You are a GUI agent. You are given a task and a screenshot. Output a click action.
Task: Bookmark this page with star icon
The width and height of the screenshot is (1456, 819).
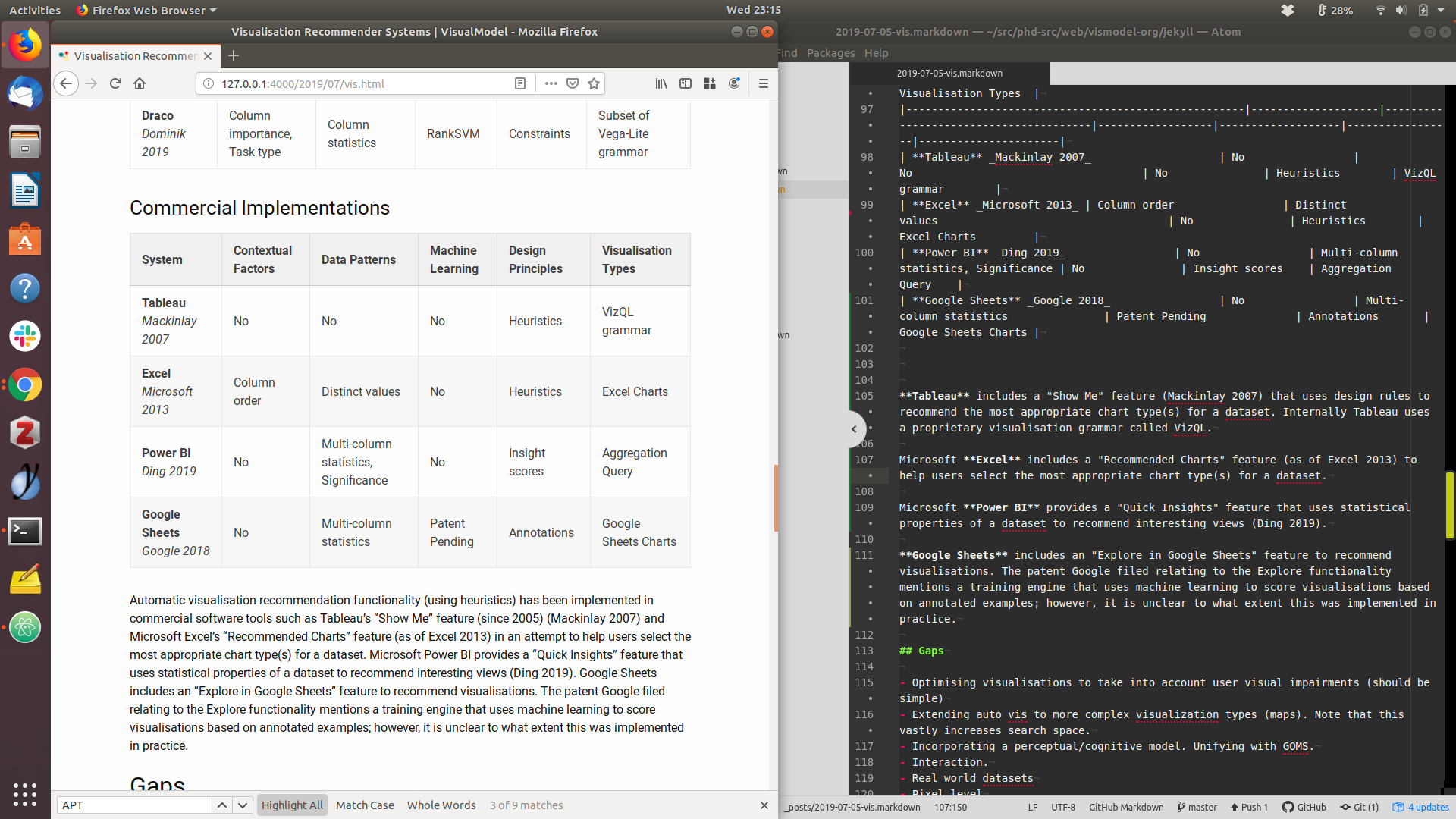[x=594, y=83]
